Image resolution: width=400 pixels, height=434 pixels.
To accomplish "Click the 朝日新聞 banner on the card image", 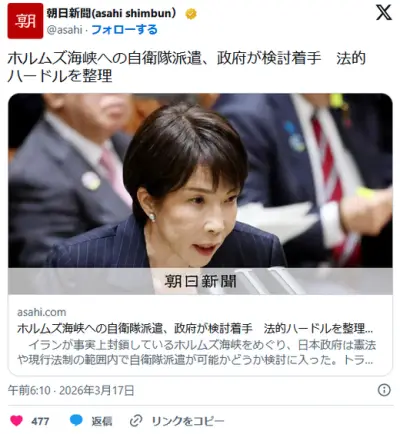I will pos(200,281).
